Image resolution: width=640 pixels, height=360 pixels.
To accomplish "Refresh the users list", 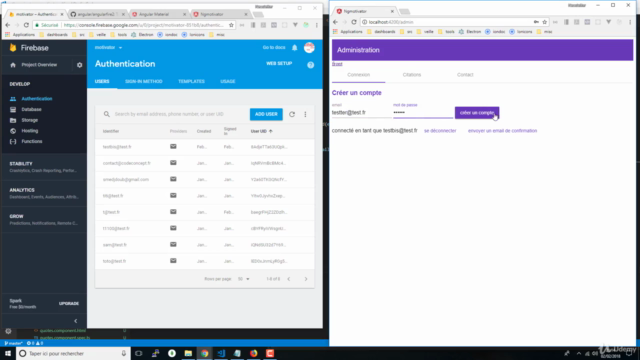I will (x=292, y=114).
